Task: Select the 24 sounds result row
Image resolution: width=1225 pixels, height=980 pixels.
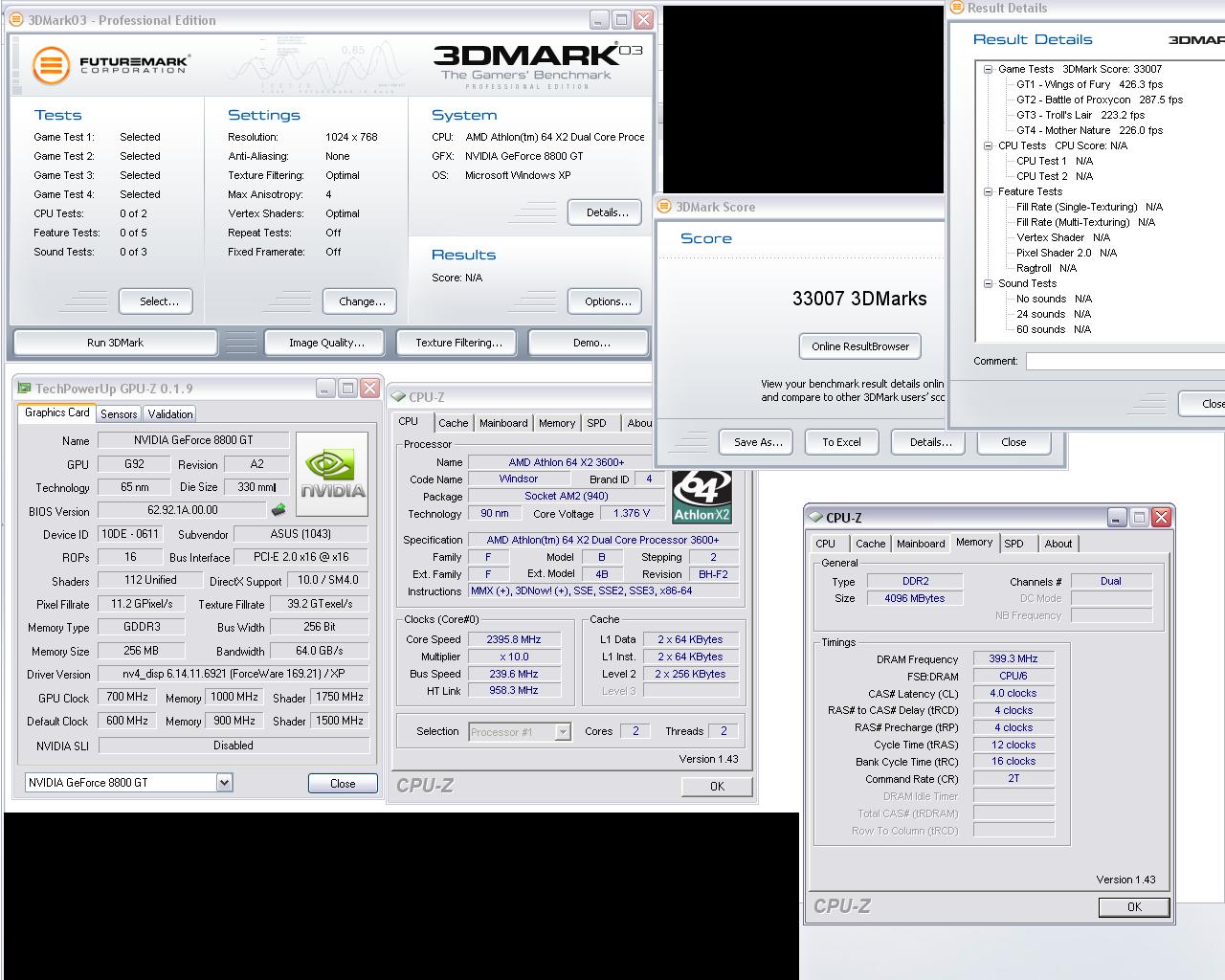Action: click(x=1054, y=314)
